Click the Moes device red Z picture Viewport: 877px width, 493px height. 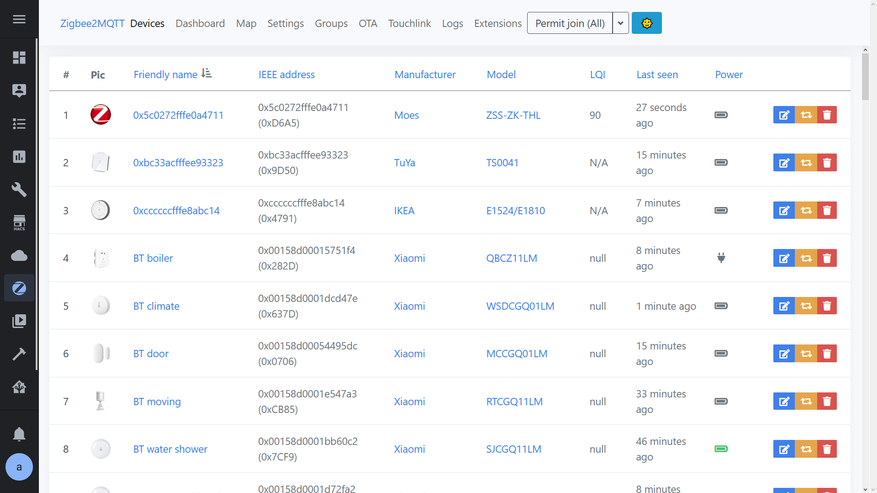tap(101, 115)
